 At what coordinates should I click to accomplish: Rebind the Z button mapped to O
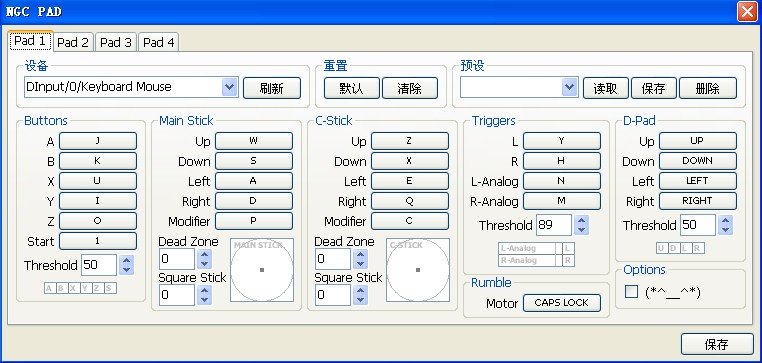pos(98,221)
